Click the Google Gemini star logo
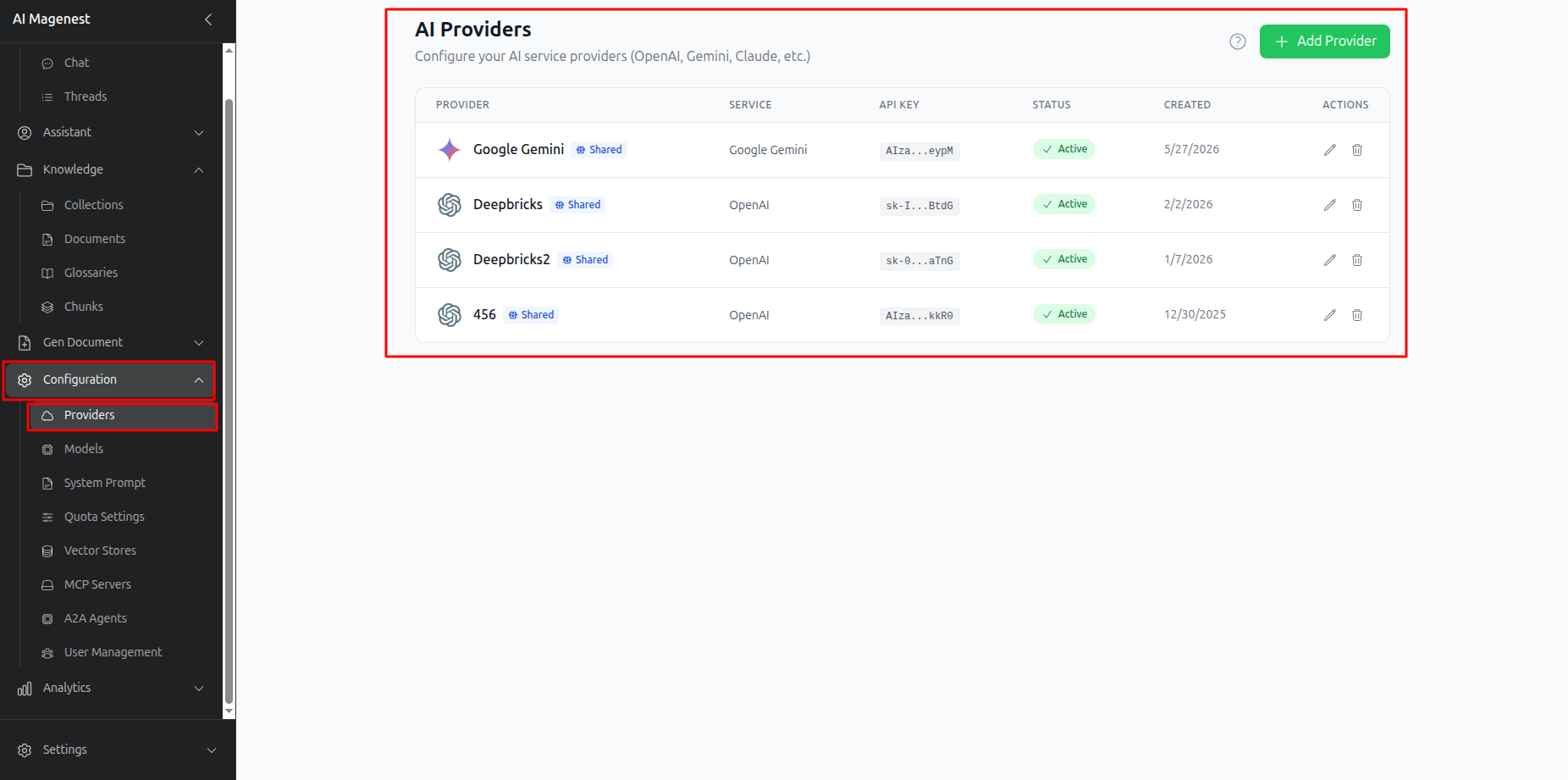 point(450,150)
